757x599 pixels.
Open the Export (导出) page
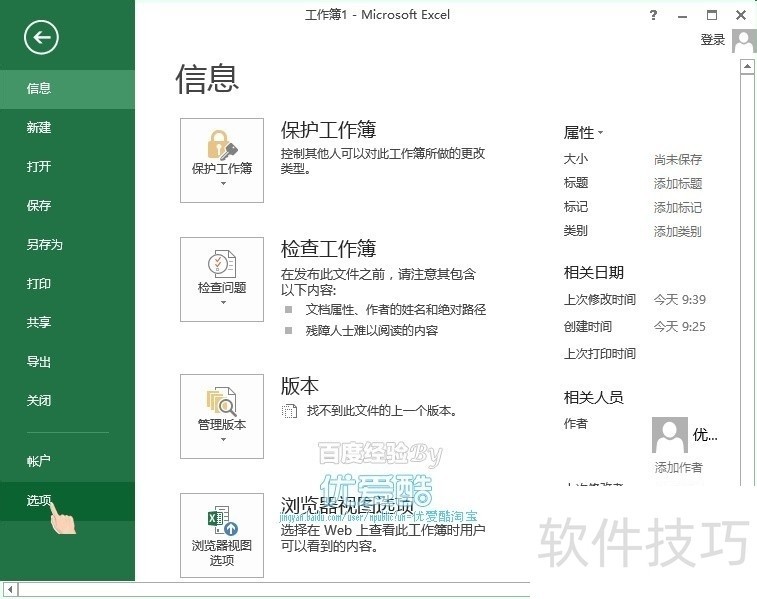pyautogui.click(x=67, y=362)
